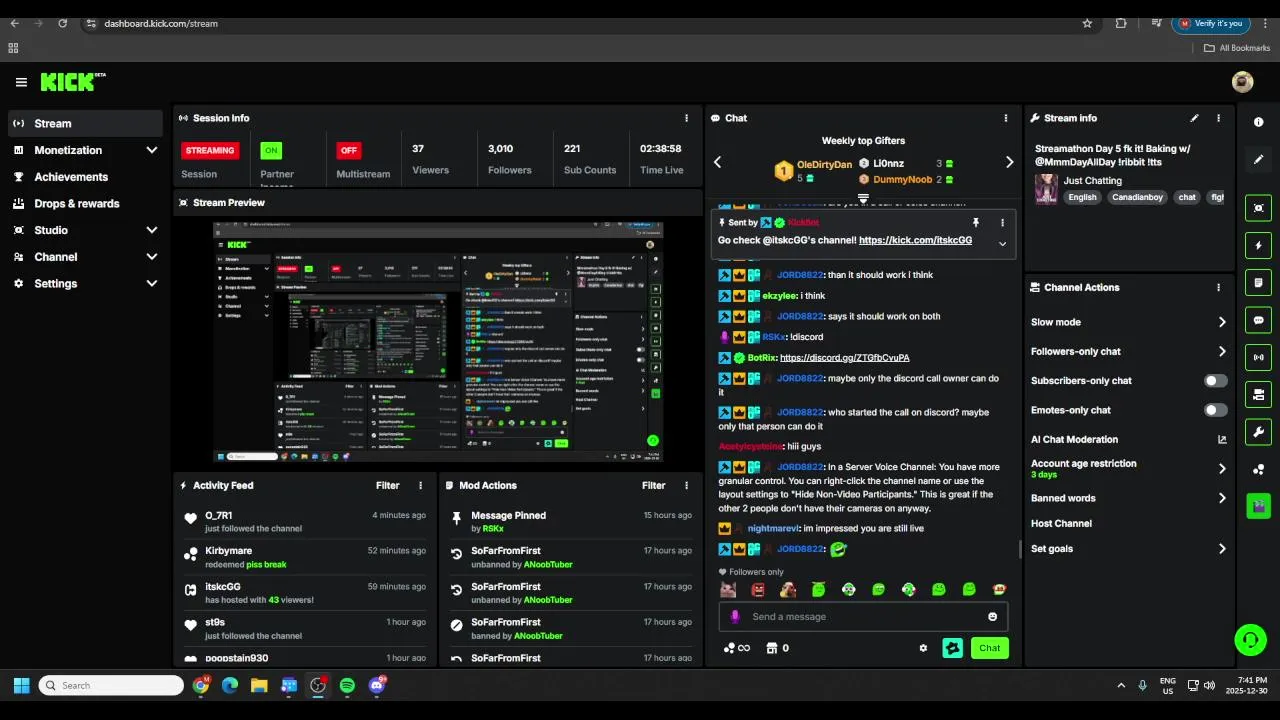Screen dimensions: 1280x720
Task: Show next Weekly top Gifters page
Action: pos(1009,162)
